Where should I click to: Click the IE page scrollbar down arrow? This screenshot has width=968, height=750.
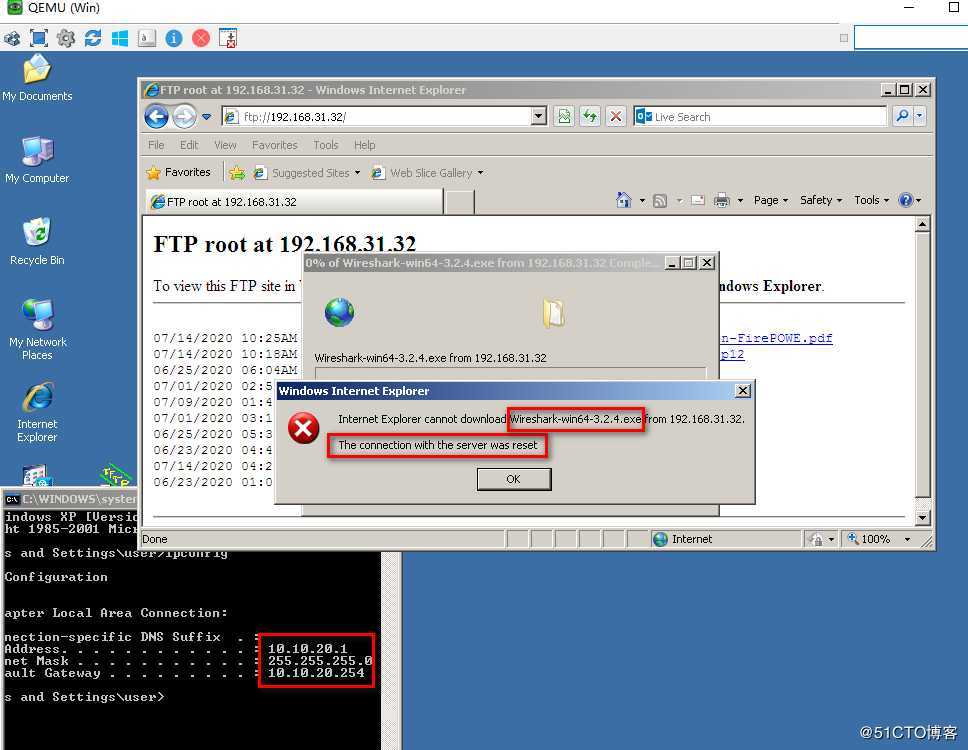922,517
